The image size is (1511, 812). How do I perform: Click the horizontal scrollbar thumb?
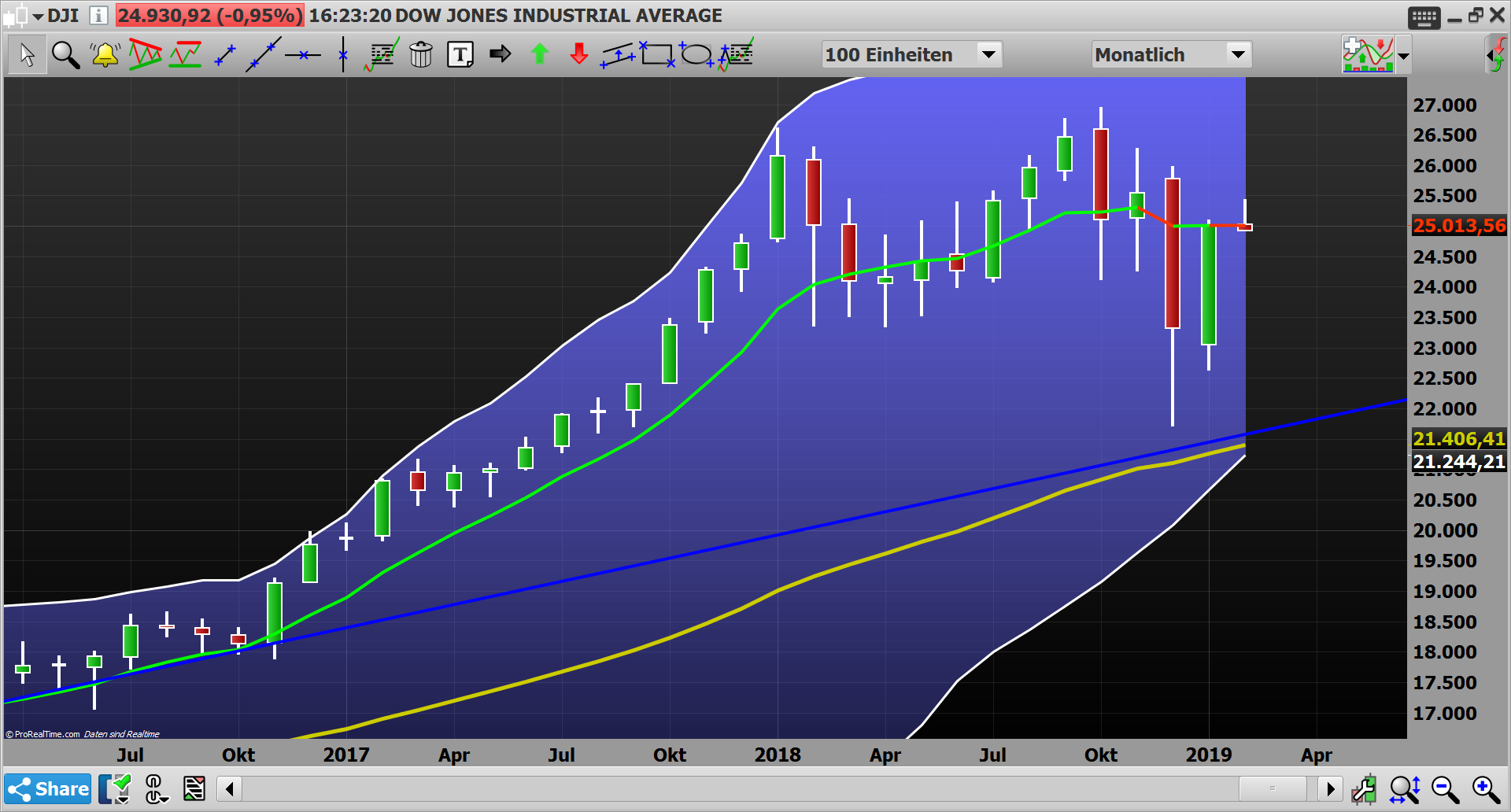click(1273, 788)
